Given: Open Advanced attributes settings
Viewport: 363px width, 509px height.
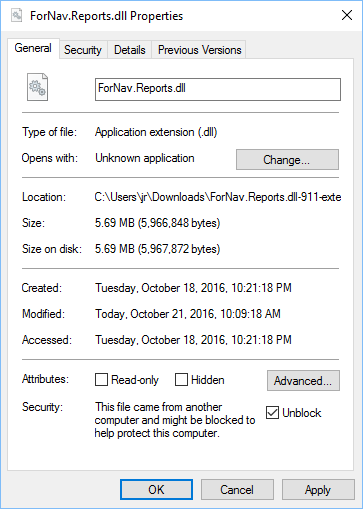Looking at the screenshot, I should [x=303, y=380].
